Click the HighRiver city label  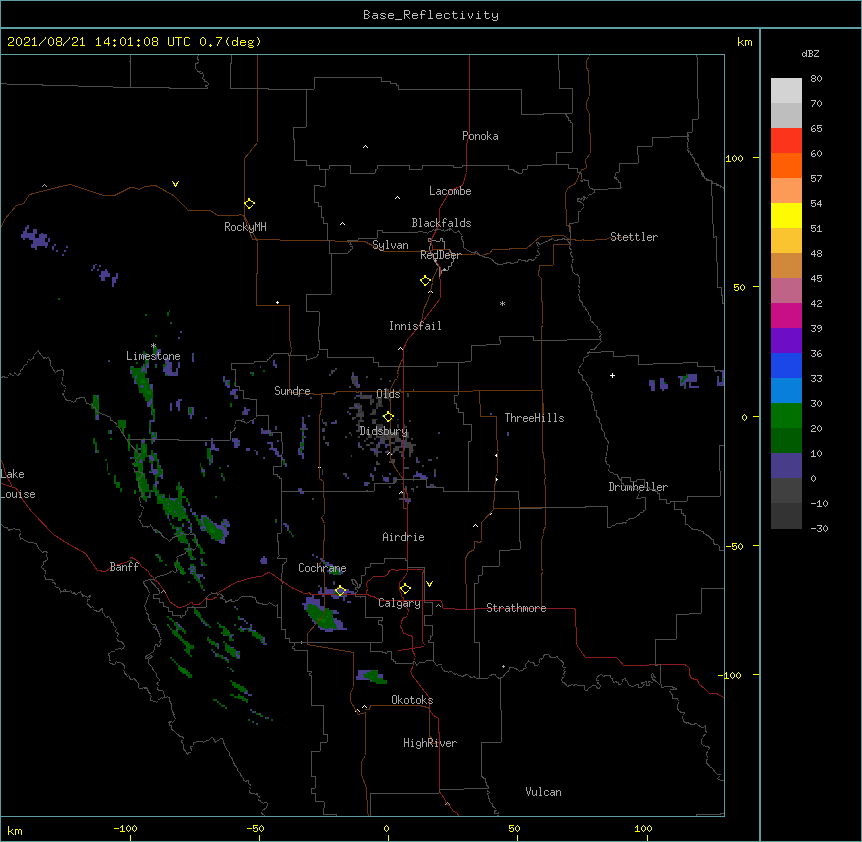click(430, 743)
